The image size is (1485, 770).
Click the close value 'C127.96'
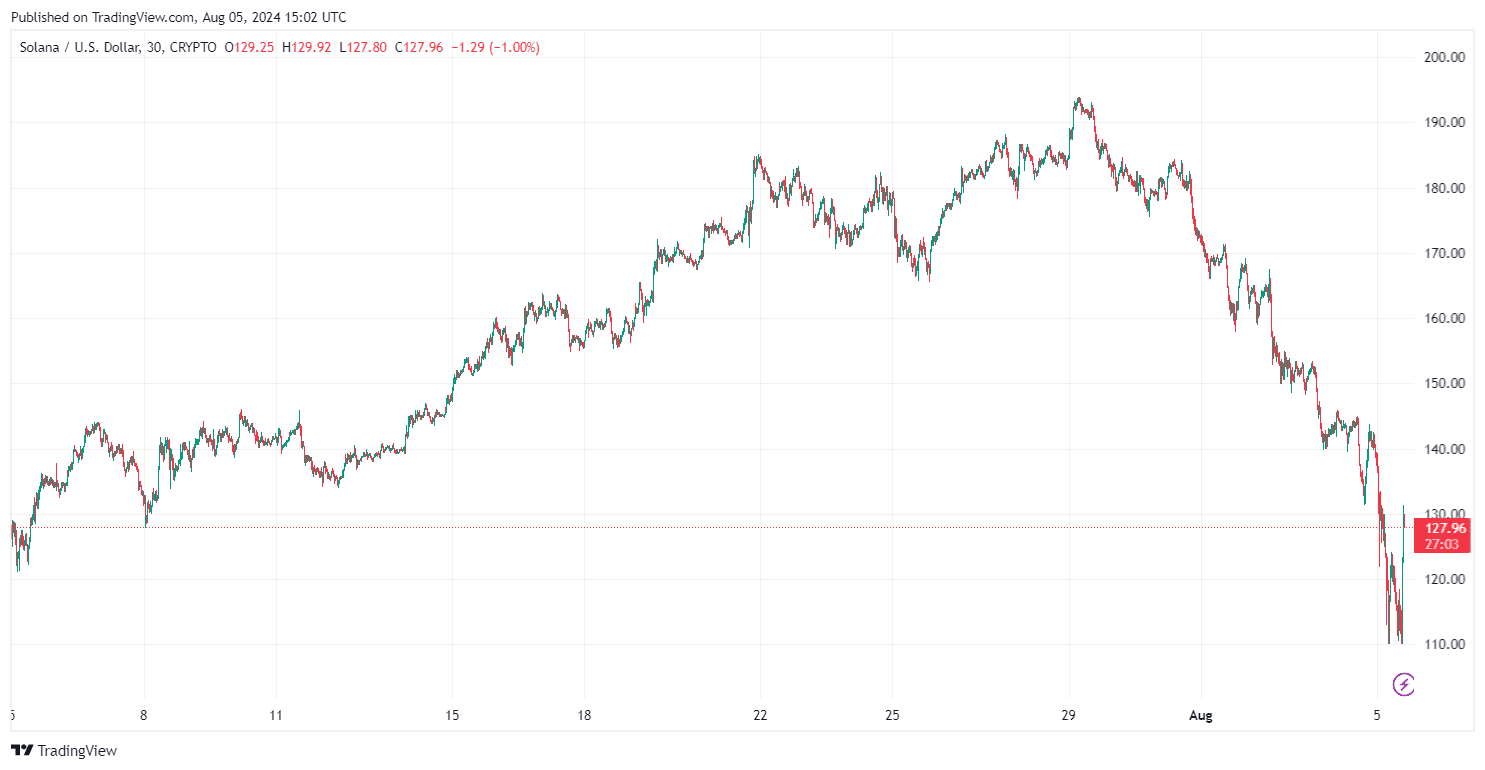pyautogui.click(x=420, y=47)
